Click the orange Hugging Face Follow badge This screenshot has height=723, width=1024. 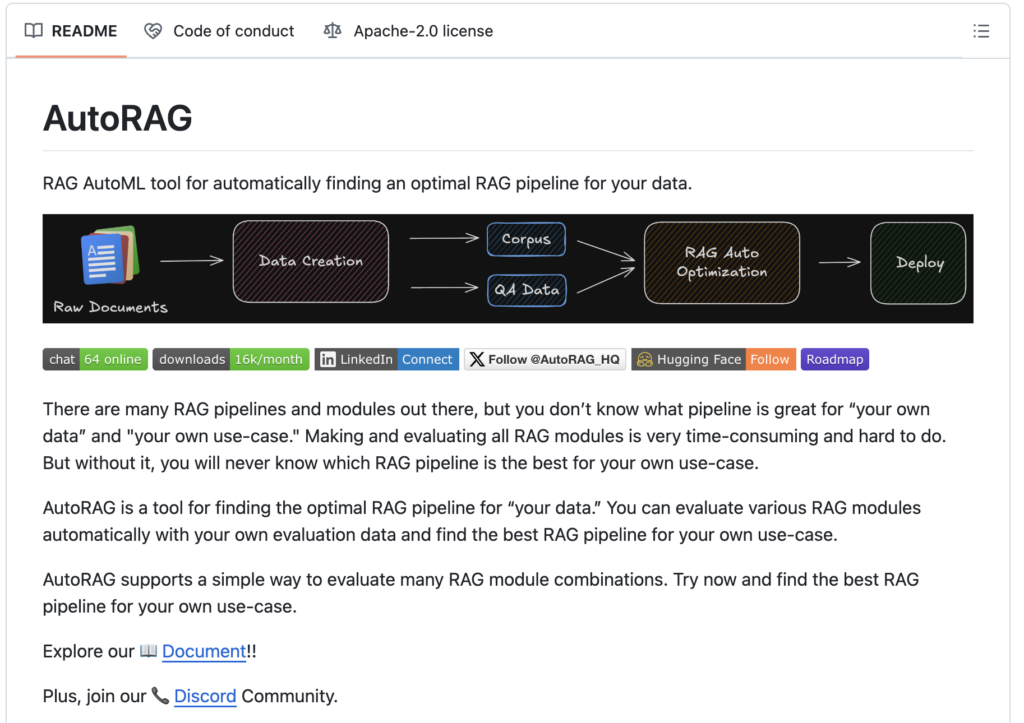coord(769,360)
